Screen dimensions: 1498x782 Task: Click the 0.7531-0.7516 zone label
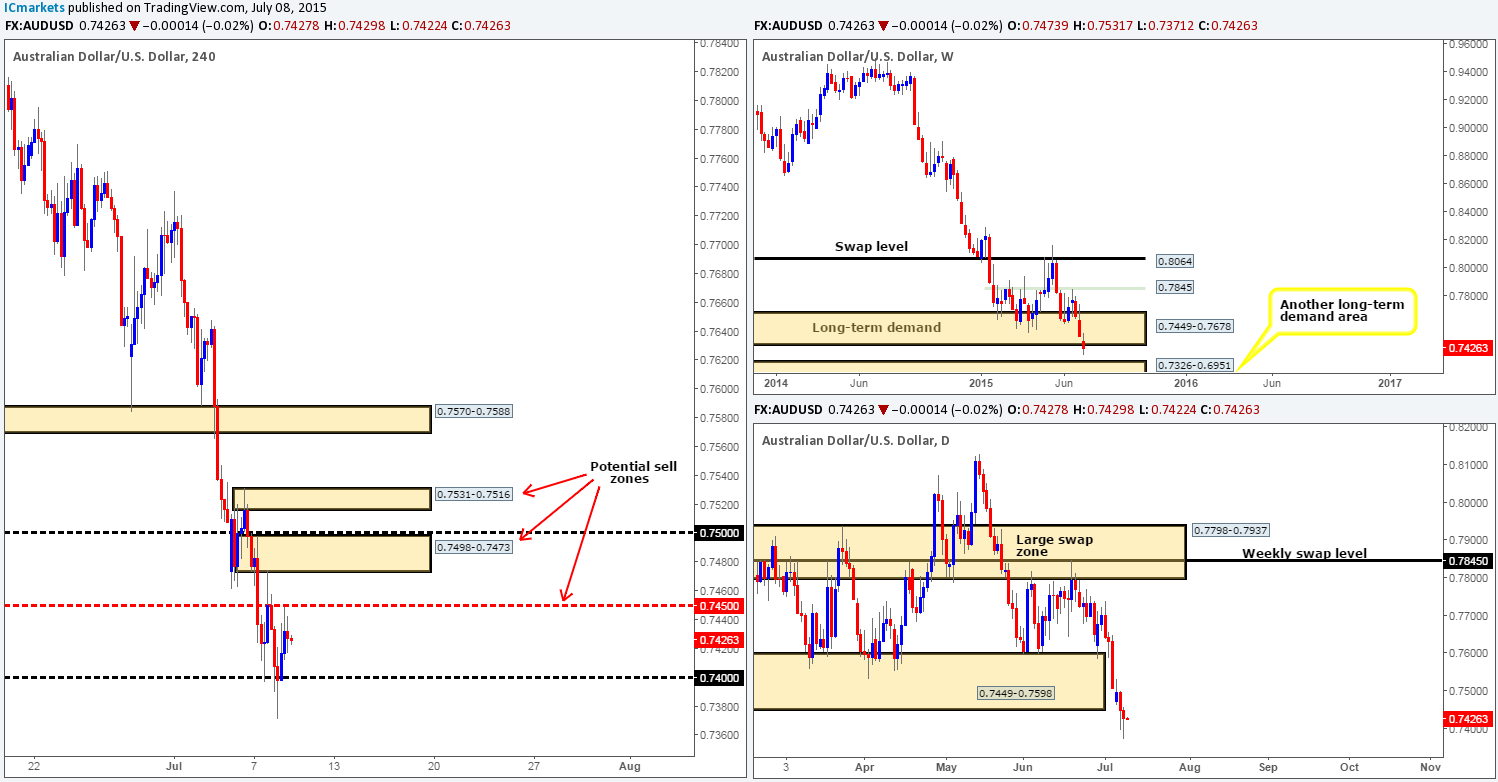coord(476,496)
